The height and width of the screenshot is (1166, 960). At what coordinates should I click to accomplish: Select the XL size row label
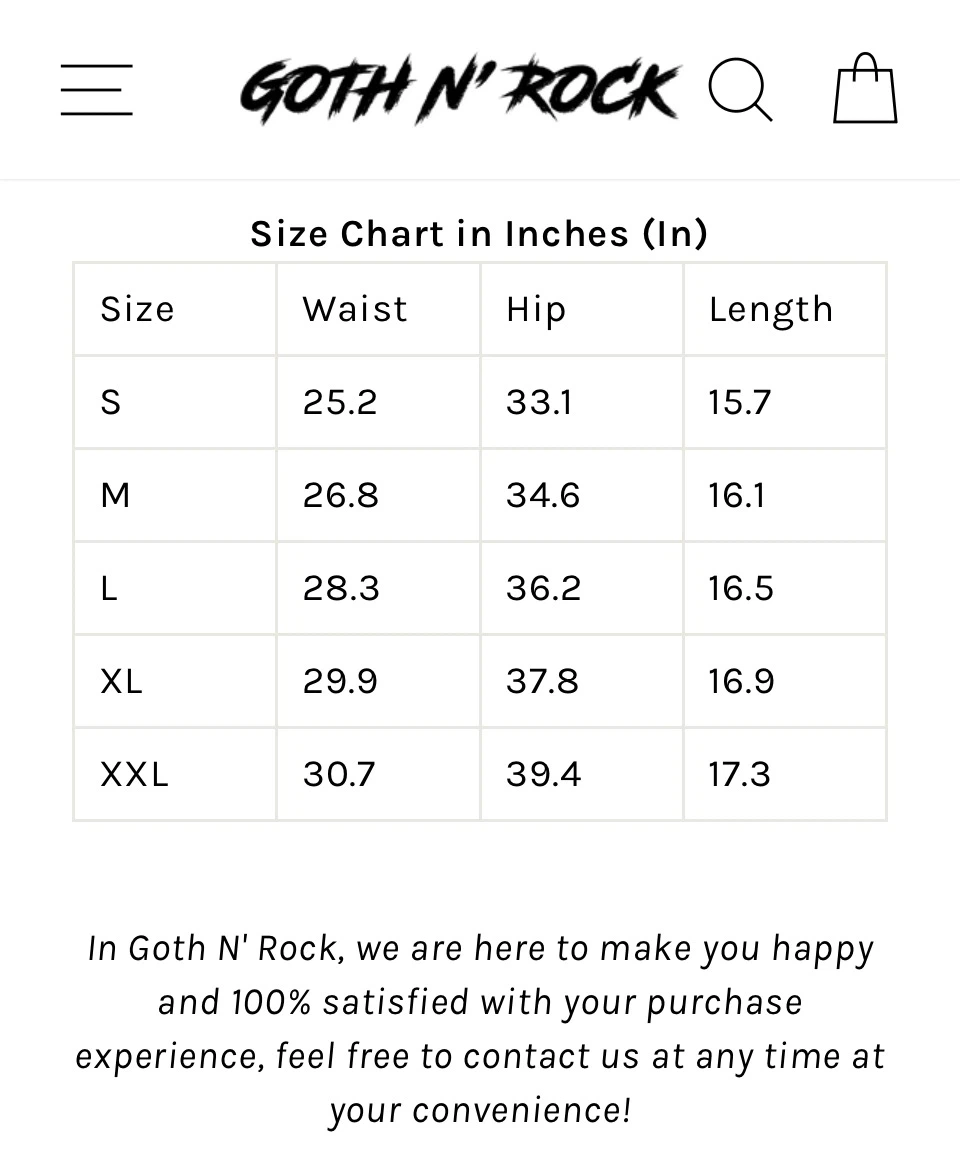point(121,681)
